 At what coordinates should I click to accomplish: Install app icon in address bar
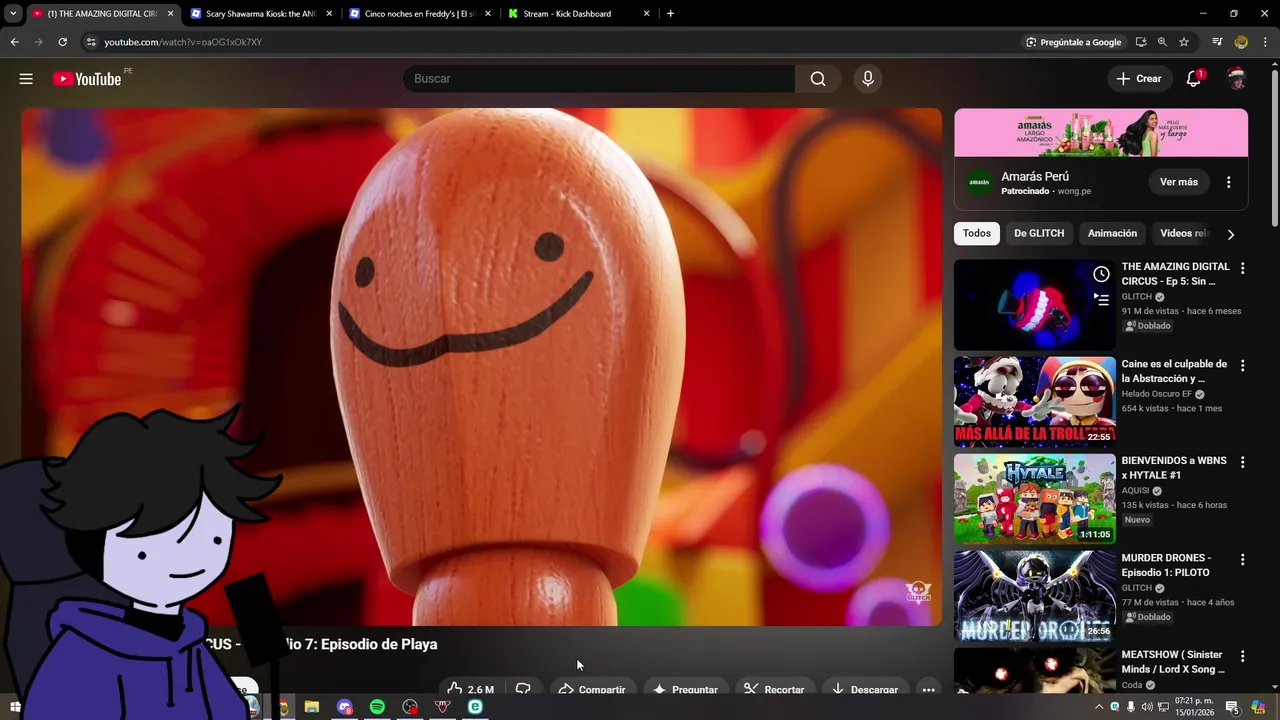(1141, 42)
